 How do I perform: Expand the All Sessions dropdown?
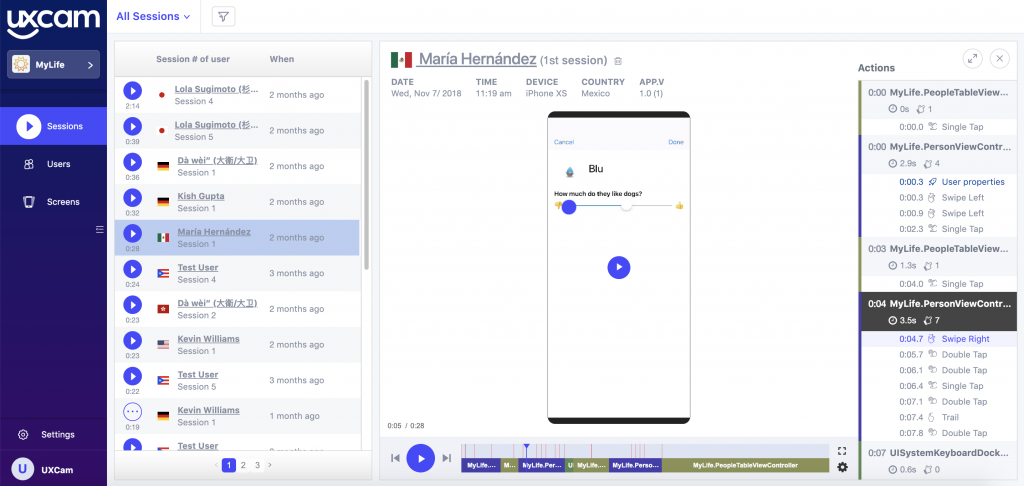point(153,16)
